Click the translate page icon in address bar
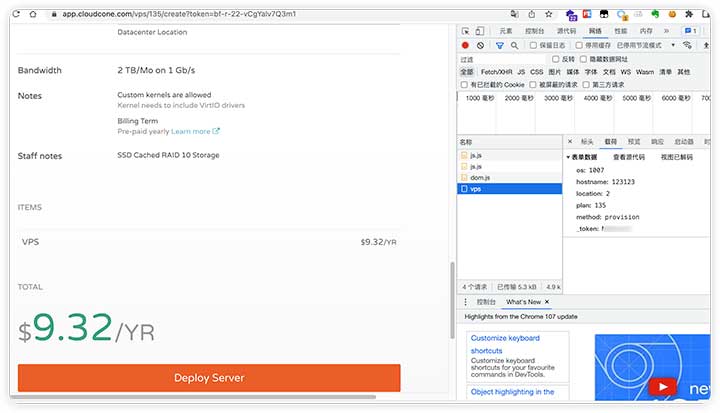Screen dimensions: 720x413 point(514,14)
